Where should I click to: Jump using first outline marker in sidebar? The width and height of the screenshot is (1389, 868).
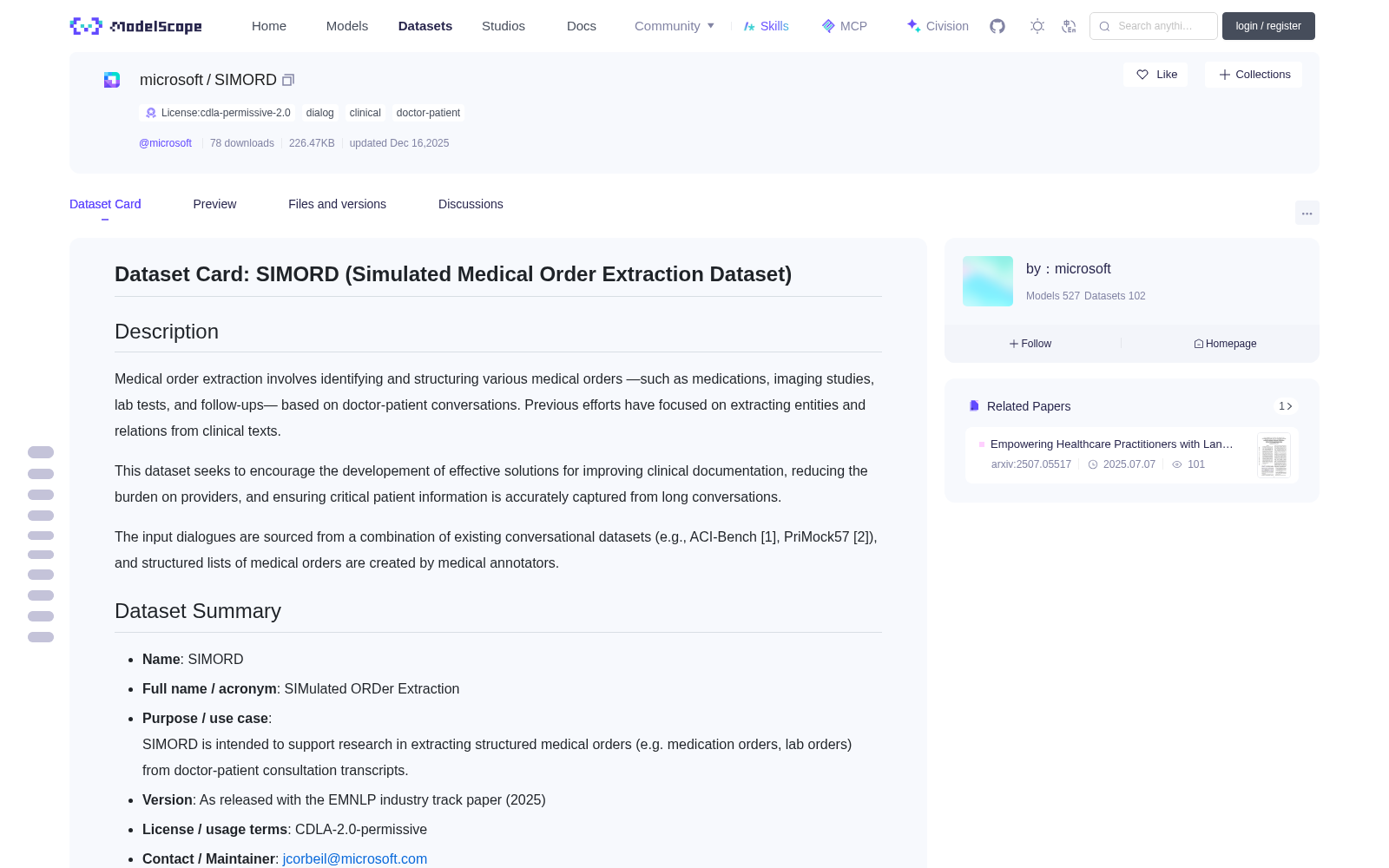click(x=41, y=452)
